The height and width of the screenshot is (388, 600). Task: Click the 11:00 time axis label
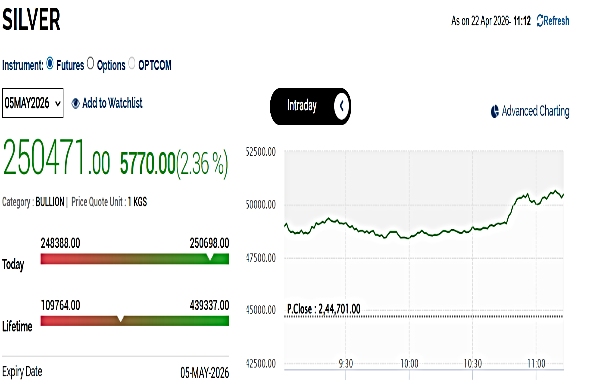tap(536, 364)
